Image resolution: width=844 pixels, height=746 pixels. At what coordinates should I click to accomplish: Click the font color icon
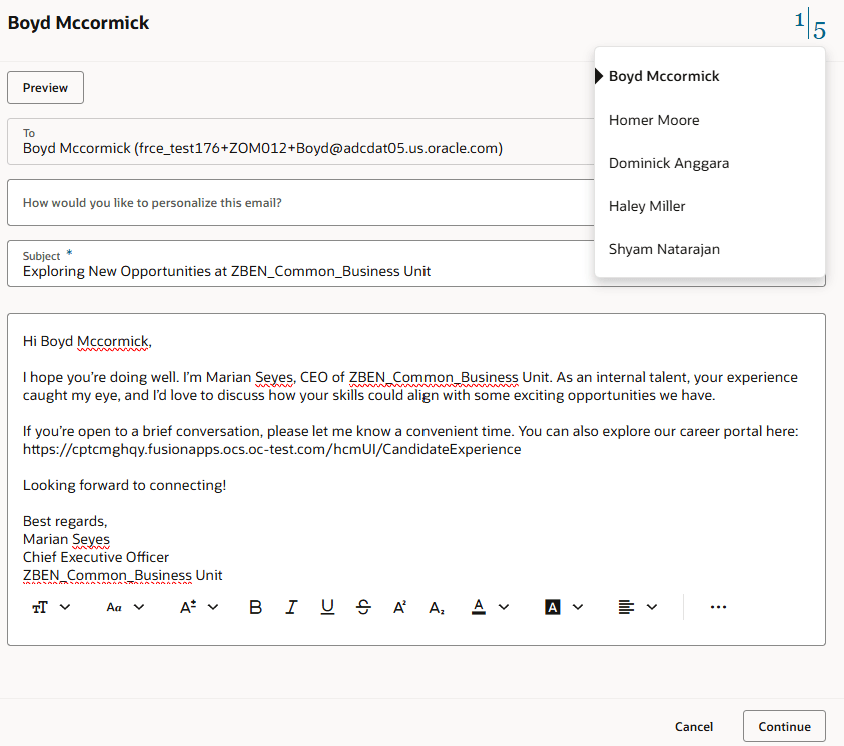click(479, 607)
